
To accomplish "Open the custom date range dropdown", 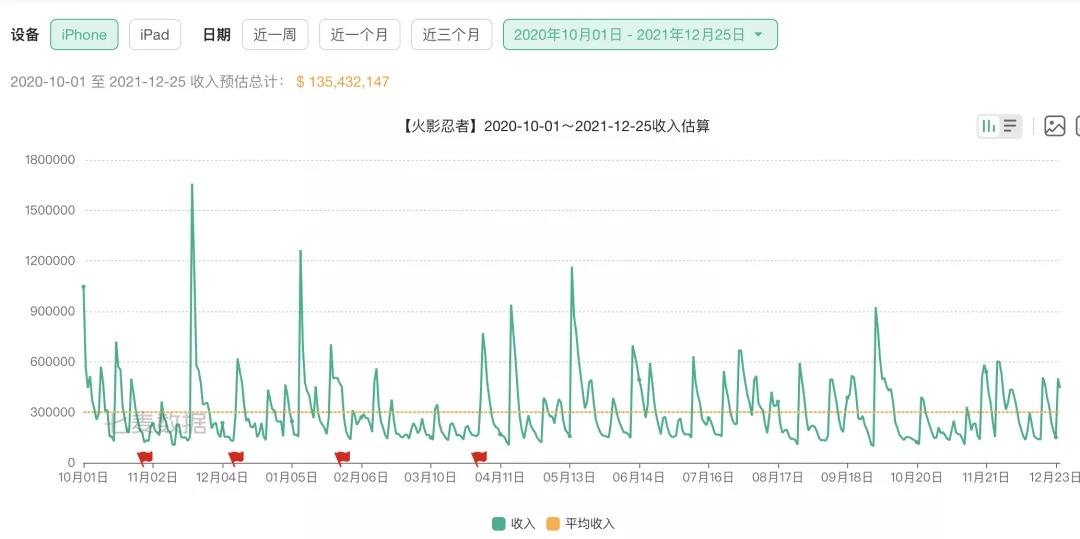I will [x=641, y=34].
